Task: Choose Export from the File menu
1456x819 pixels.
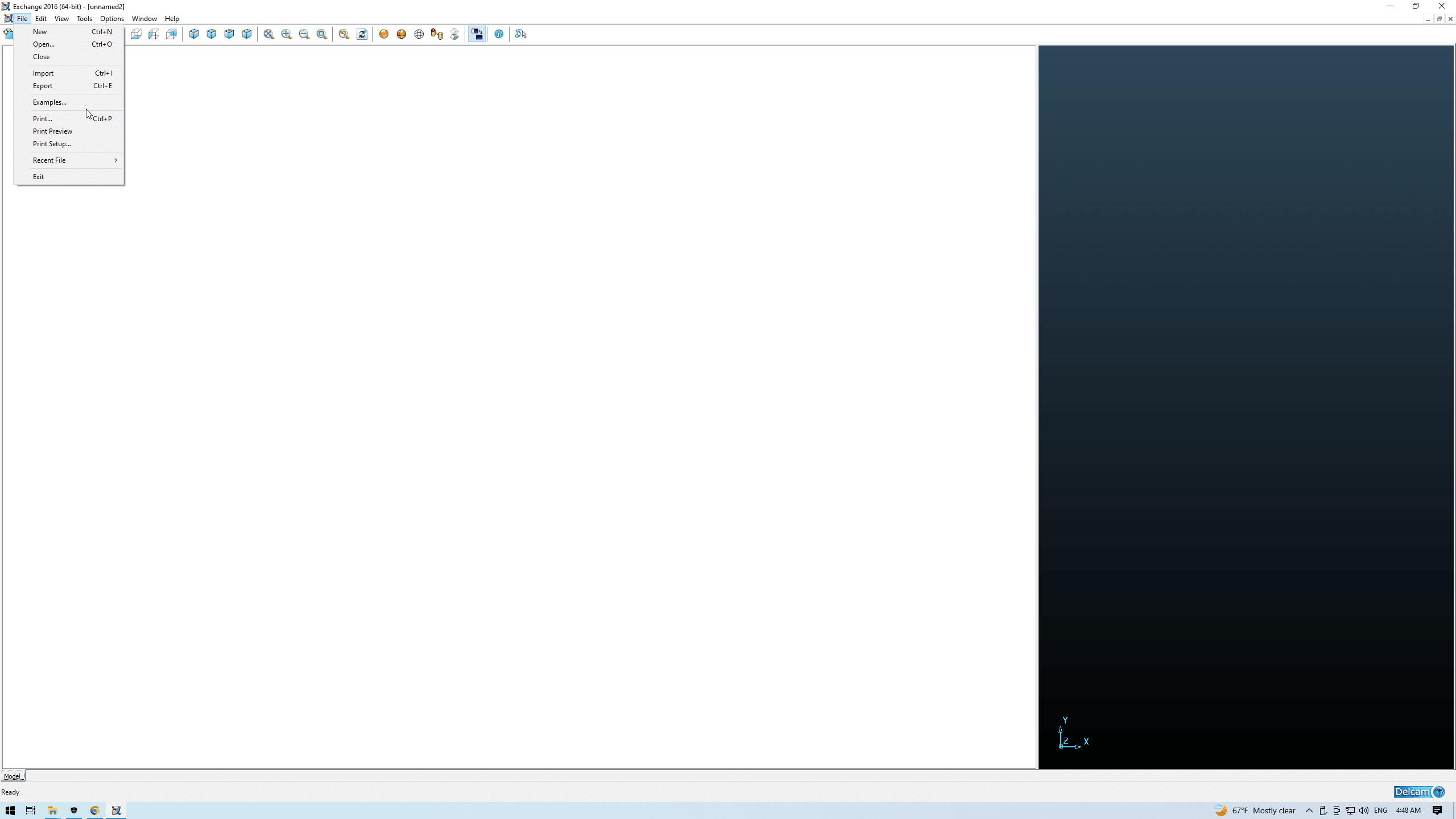Action: coord(43,86)
